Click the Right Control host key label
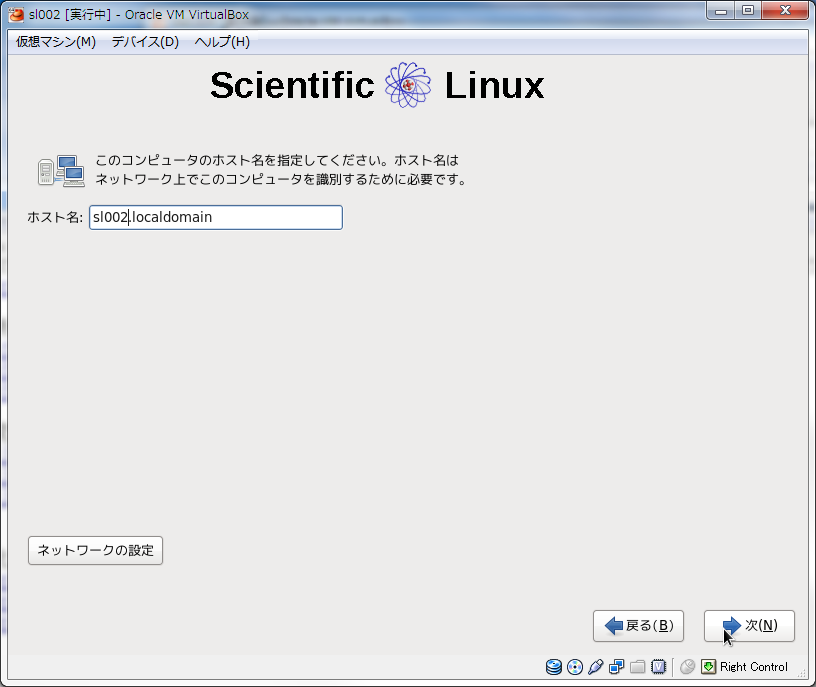 [x=754, y=667]
